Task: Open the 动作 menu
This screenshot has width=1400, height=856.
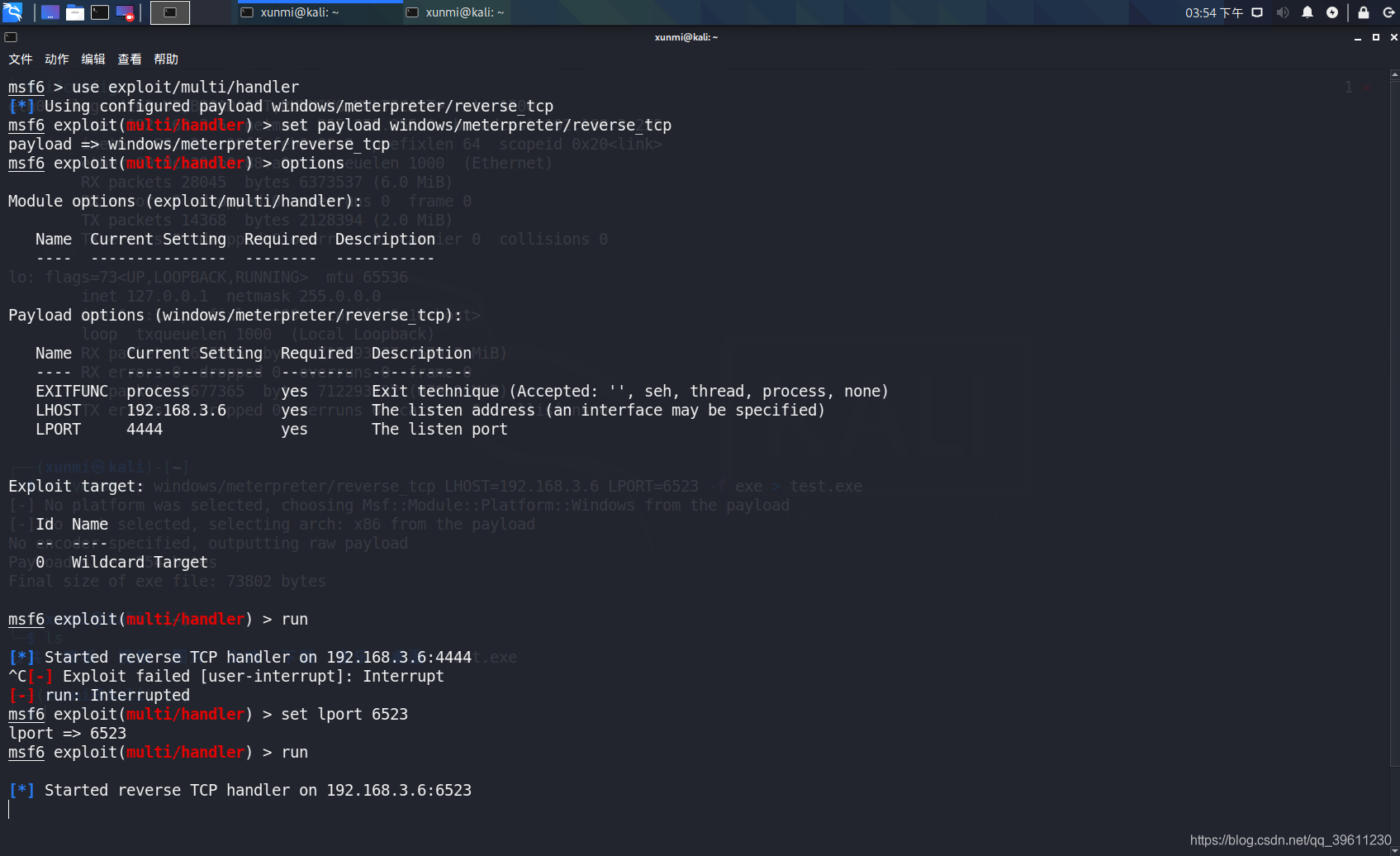Action: tap(57, 59)
